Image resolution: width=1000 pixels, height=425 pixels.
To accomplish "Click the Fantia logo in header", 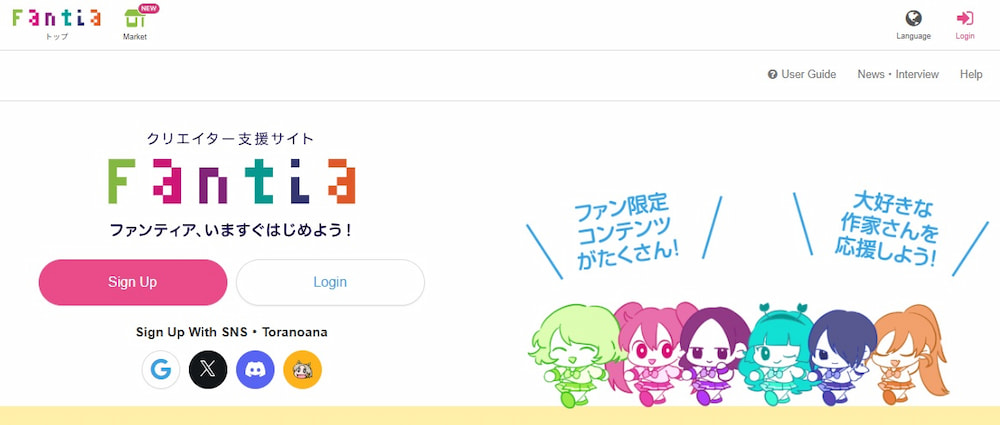I will coord(56,18).
